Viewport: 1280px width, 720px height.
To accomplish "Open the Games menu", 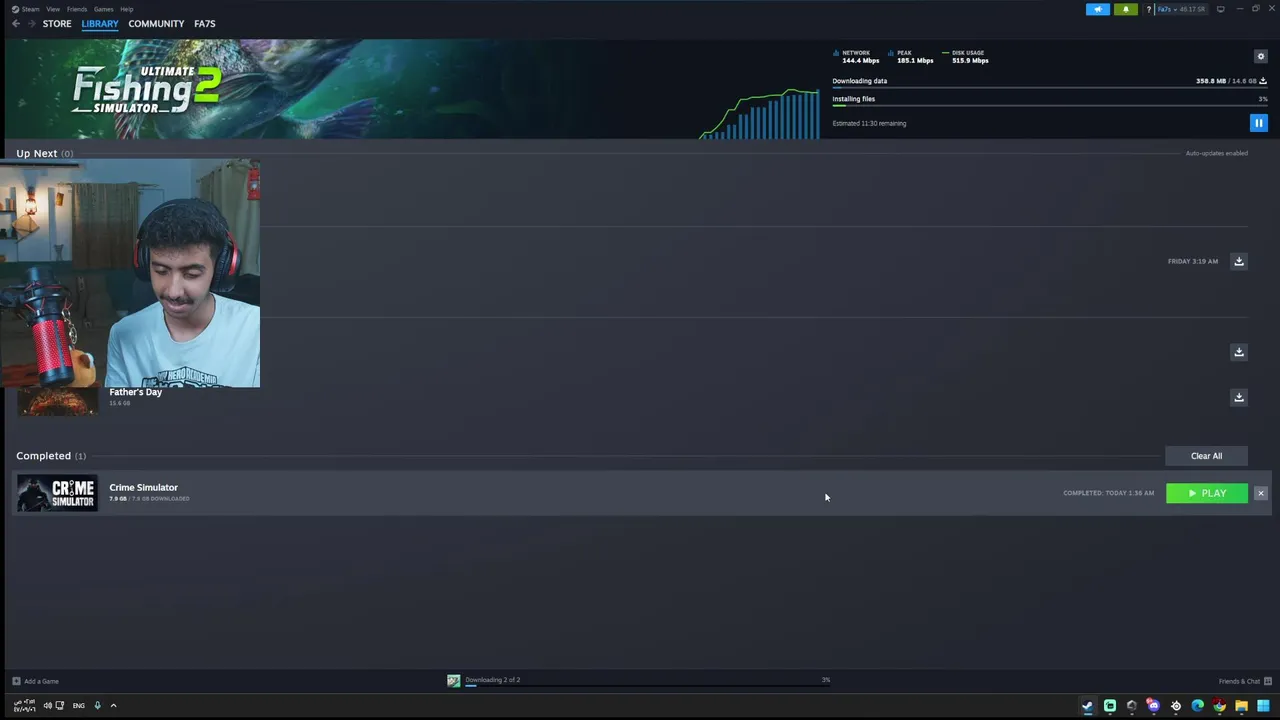I will pos(104,9).
